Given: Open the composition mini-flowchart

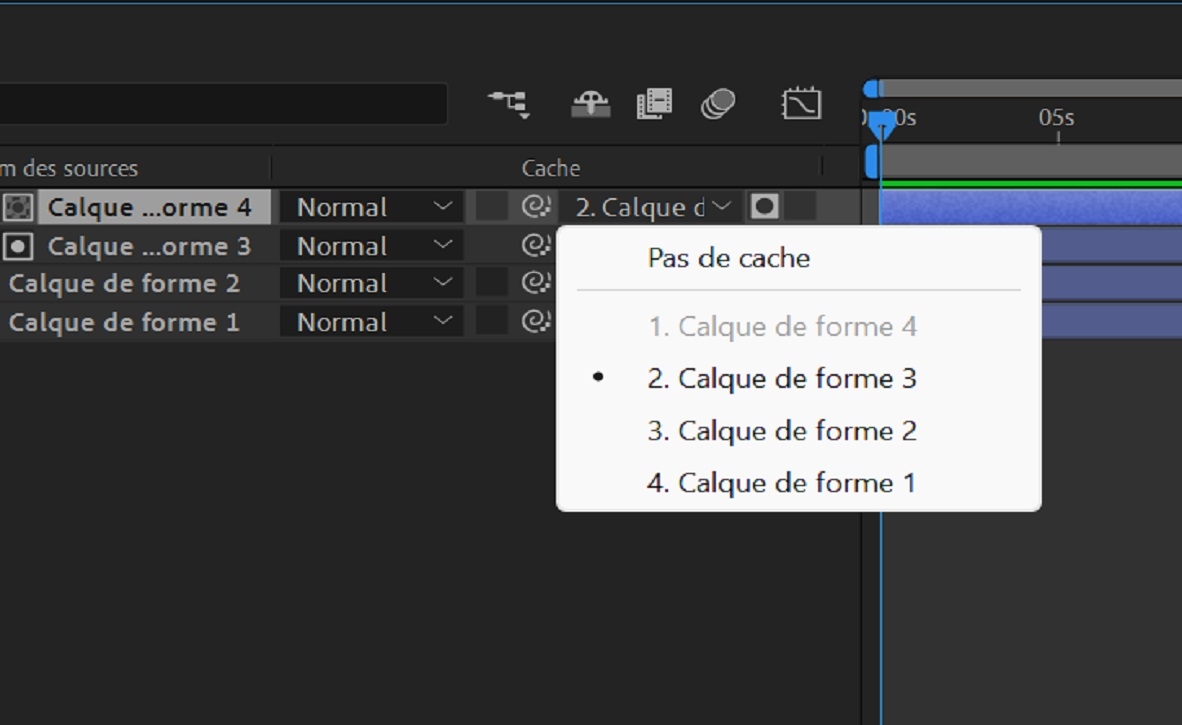Looking at the screenshot, I should [x=508, y=103].
